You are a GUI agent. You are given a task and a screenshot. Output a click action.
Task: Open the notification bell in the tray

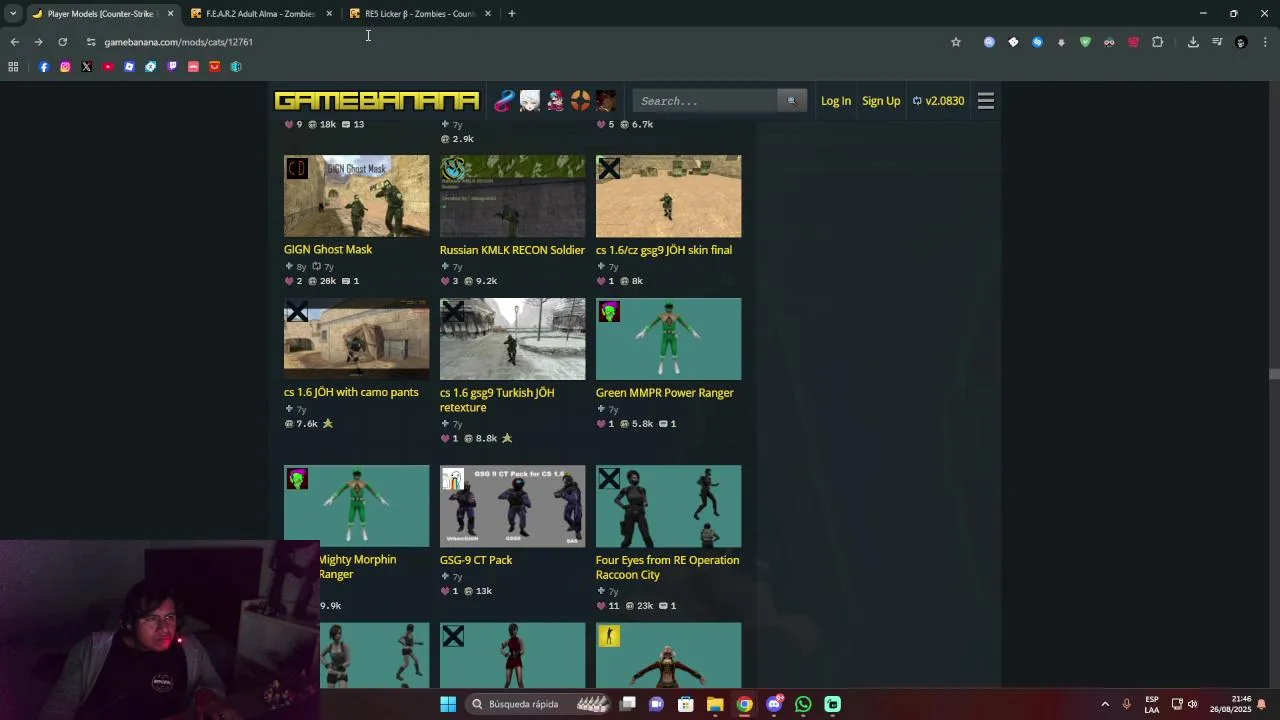click(x=1262, y=704)
